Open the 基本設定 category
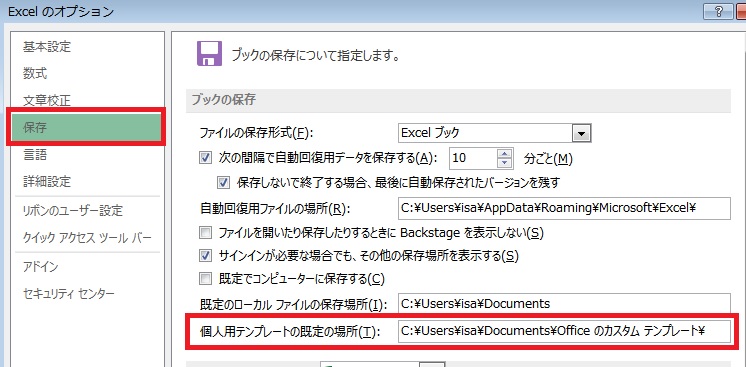 (x=47, y=47)
